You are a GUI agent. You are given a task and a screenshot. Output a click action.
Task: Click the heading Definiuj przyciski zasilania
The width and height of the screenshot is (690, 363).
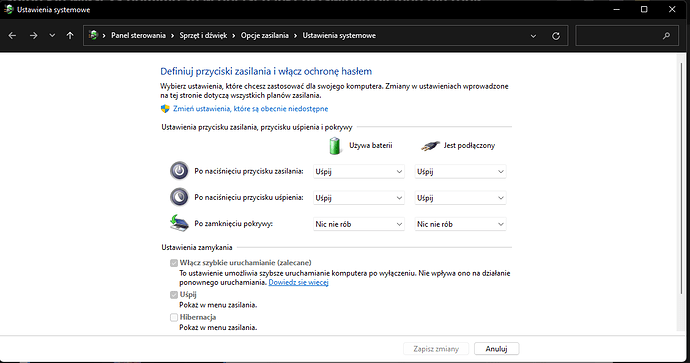266,71
